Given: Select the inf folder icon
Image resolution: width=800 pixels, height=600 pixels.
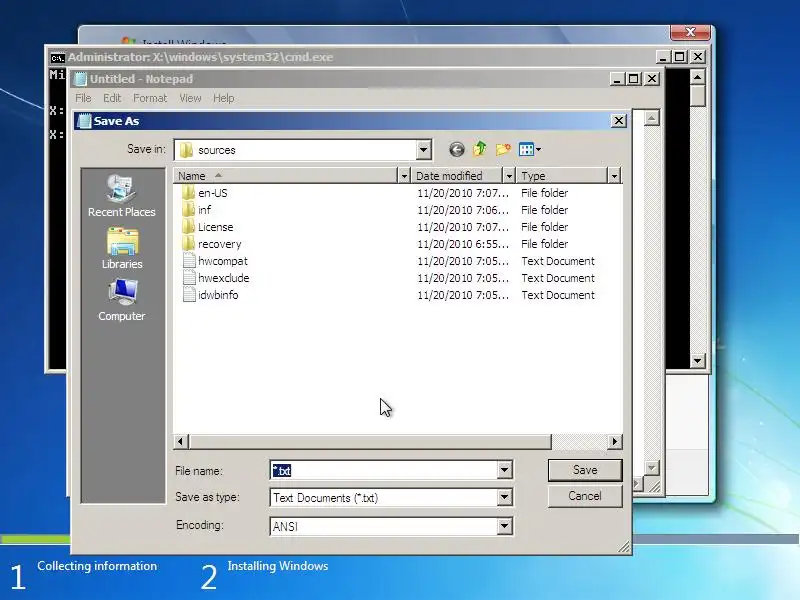Looking at the screenshot, I should coord(188,210).
